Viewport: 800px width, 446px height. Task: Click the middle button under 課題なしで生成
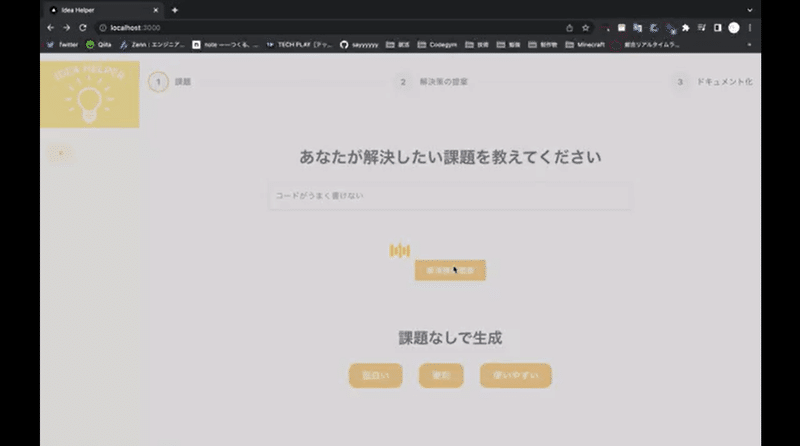pyautogui.click(x=441, y=376)
